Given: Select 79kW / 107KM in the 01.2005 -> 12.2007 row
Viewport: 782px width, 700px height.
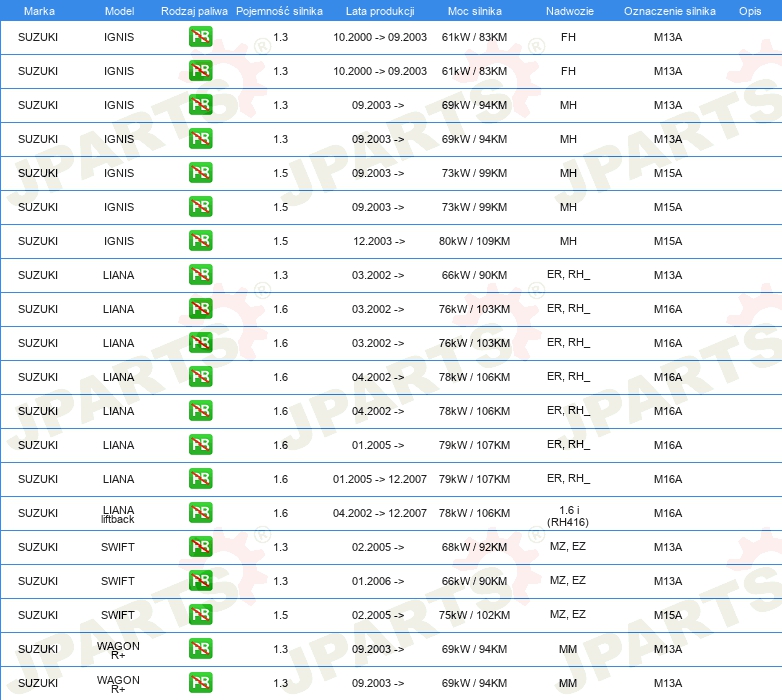Looking at the screenshot, I should pyautogui.click(x=474, y=479).
